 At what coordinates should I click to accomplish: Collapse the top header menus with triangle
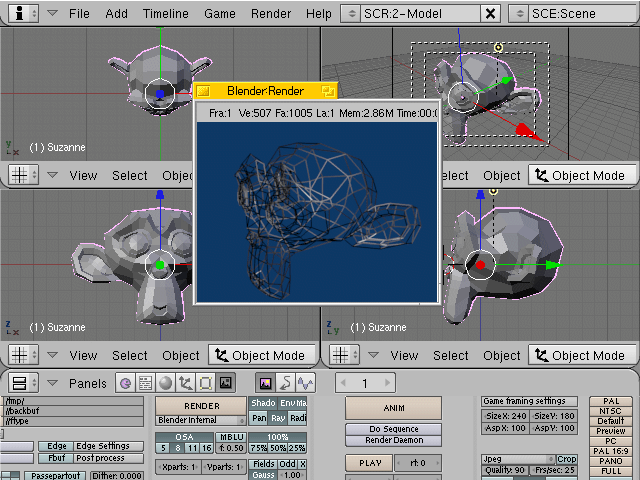pyautogui.click(x=52, y=13)
